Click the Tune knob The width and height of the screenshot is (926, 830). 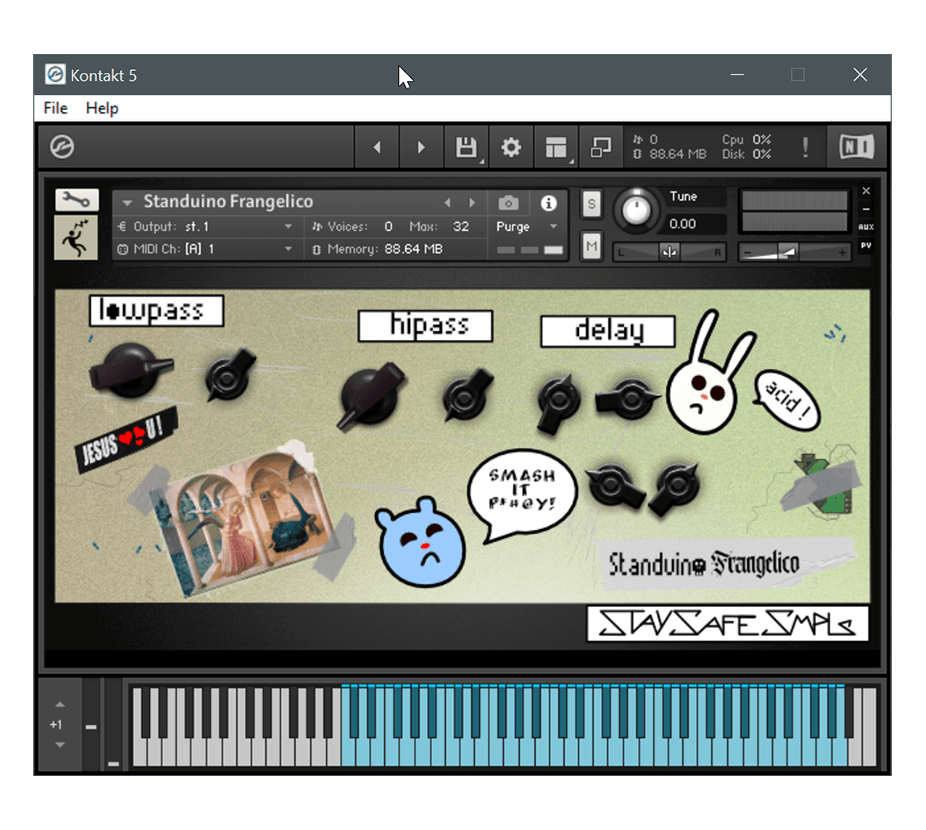click(x=636, y=209)
